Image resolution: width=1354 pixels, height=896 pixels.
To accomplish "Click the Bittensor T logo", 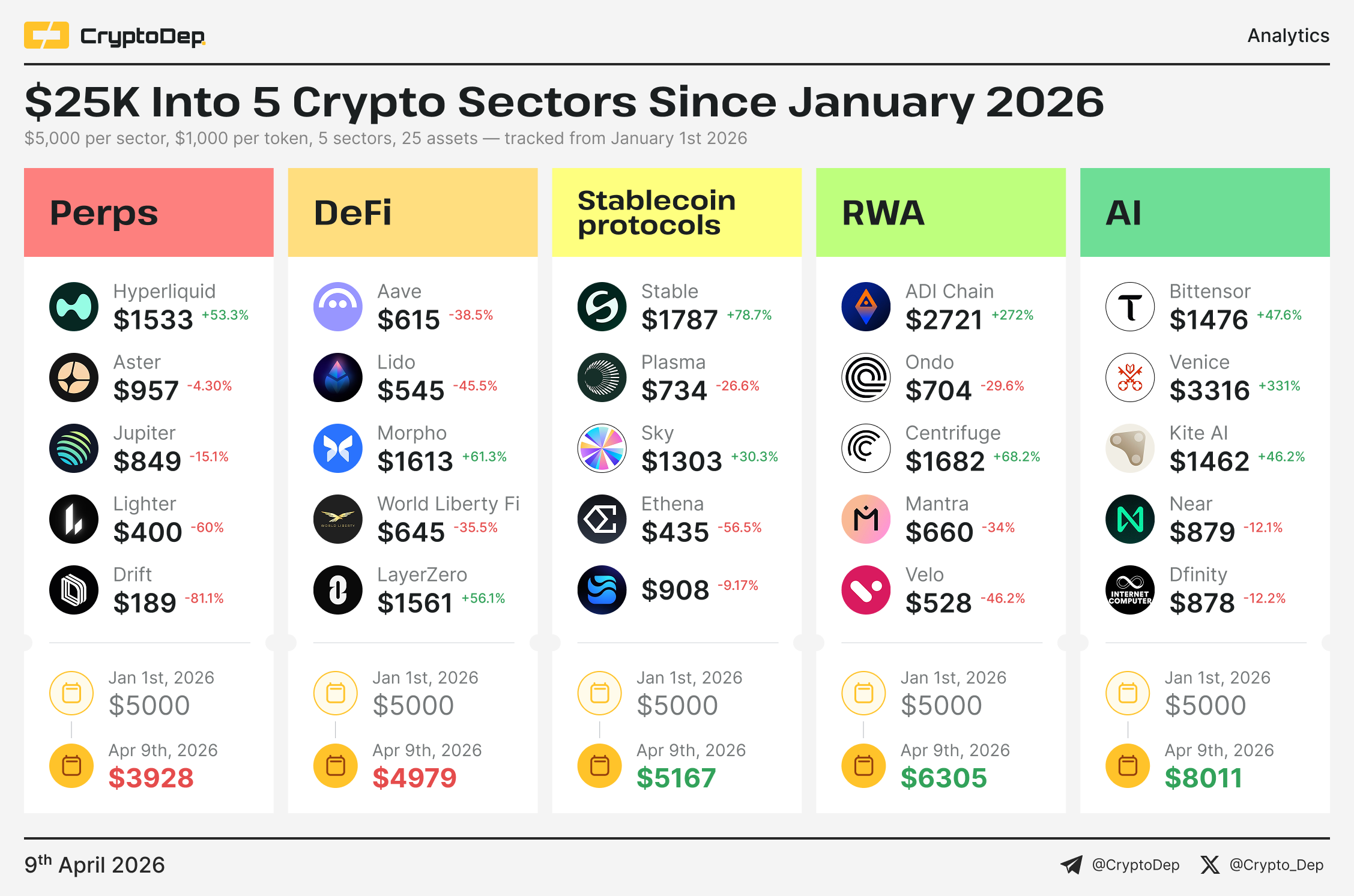I will 1130,307.
